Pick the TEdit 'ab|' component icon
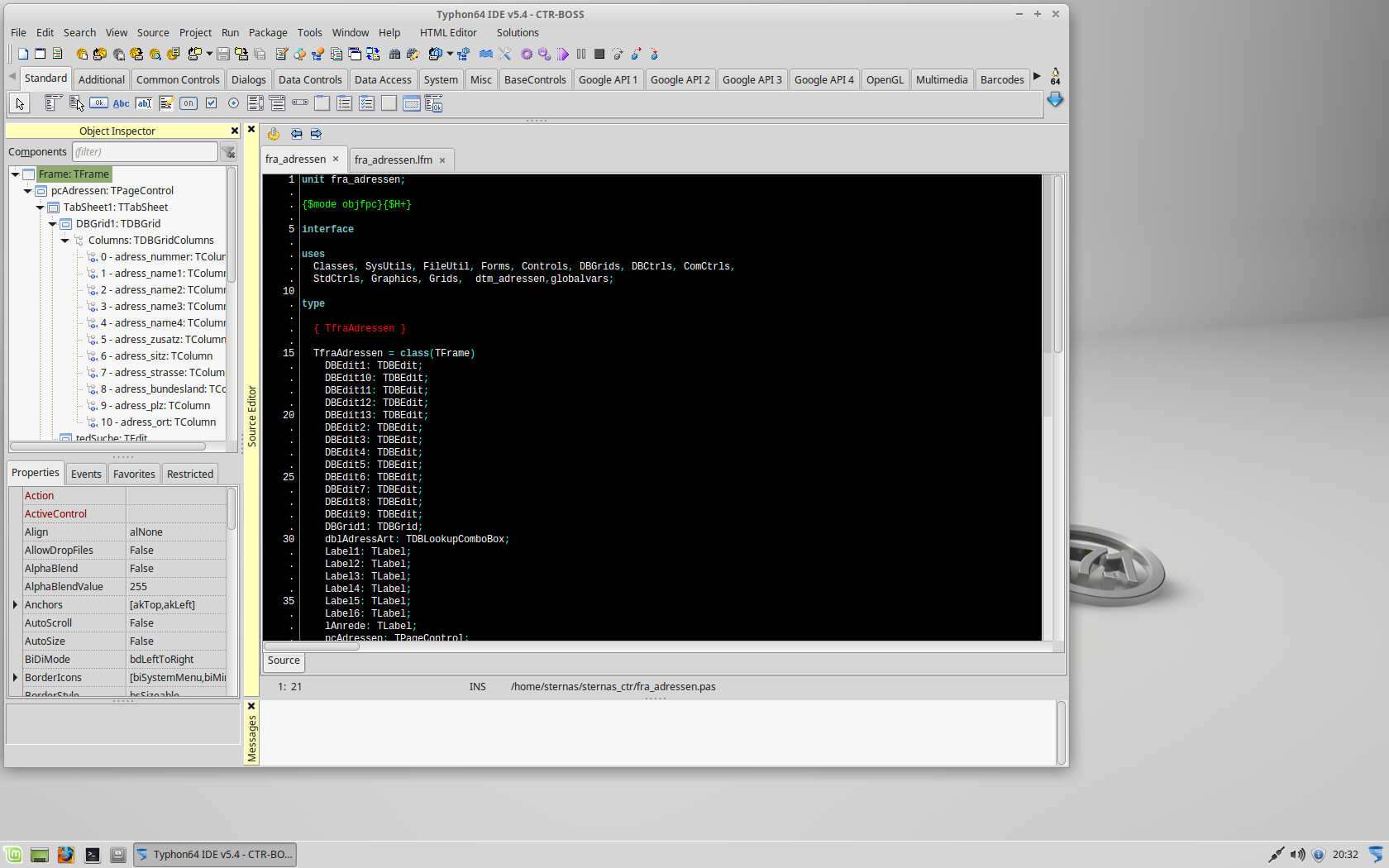Screen dimensions: 1389x868 click(144, 103)
